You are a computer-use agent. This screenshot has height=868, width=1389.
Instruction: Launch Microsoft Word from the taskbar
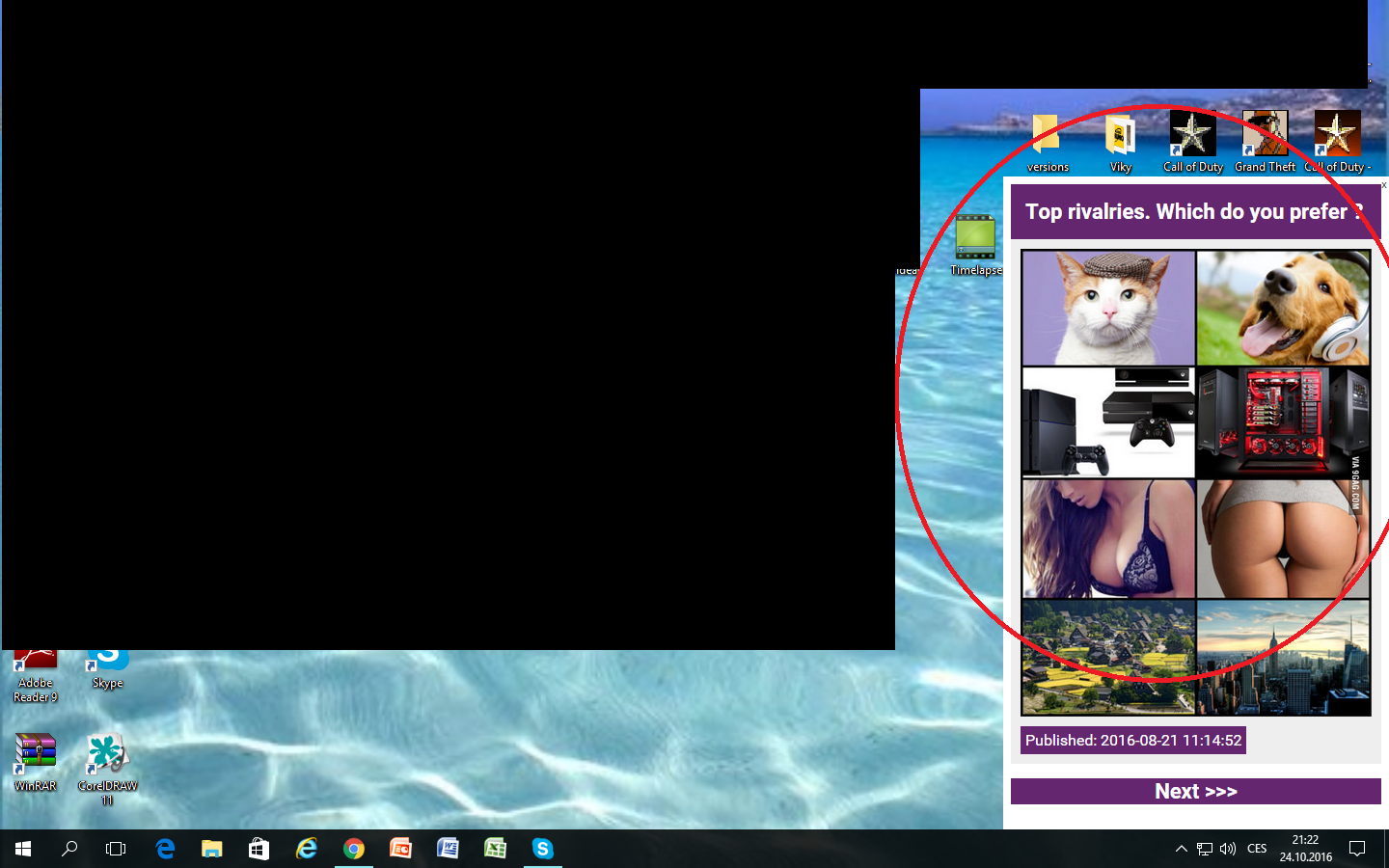click(448, 849)
